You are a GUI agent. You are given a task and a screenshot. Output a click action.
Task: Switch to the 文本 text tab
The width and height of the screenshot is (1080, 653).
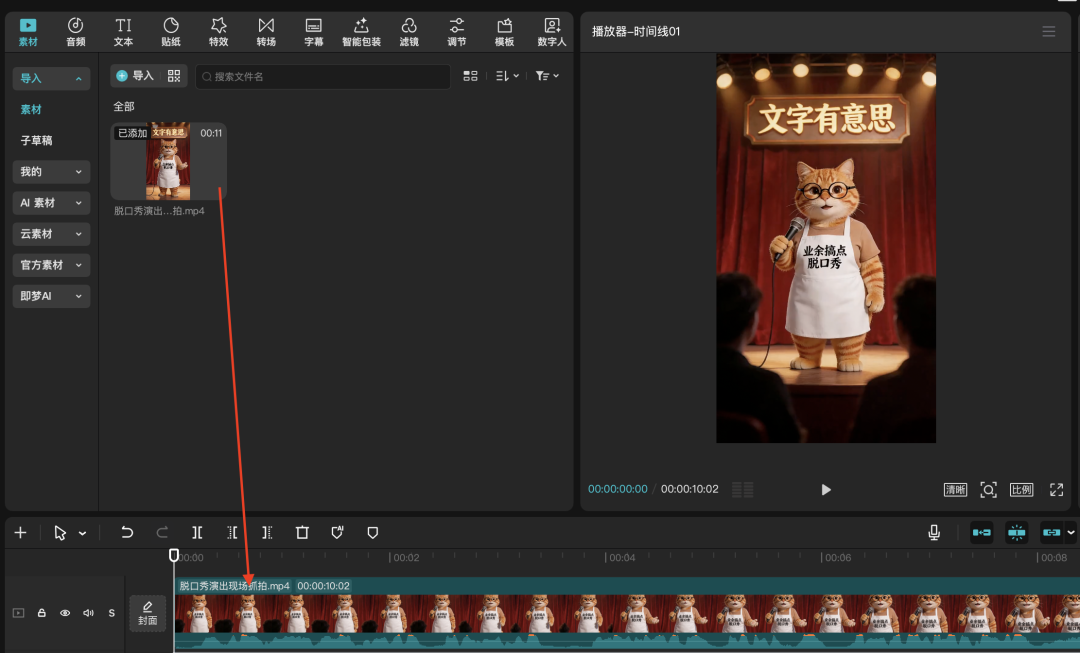(123, 32)
